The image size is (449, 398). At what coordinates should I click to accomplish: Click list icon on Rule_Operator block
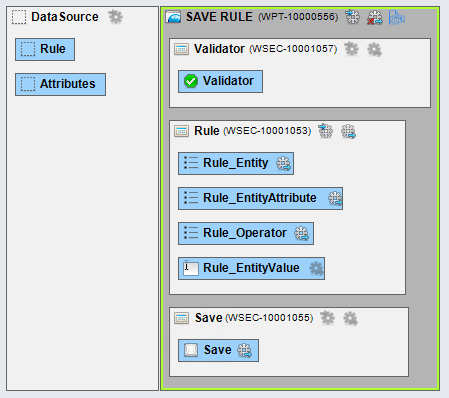tap(191, 233)
